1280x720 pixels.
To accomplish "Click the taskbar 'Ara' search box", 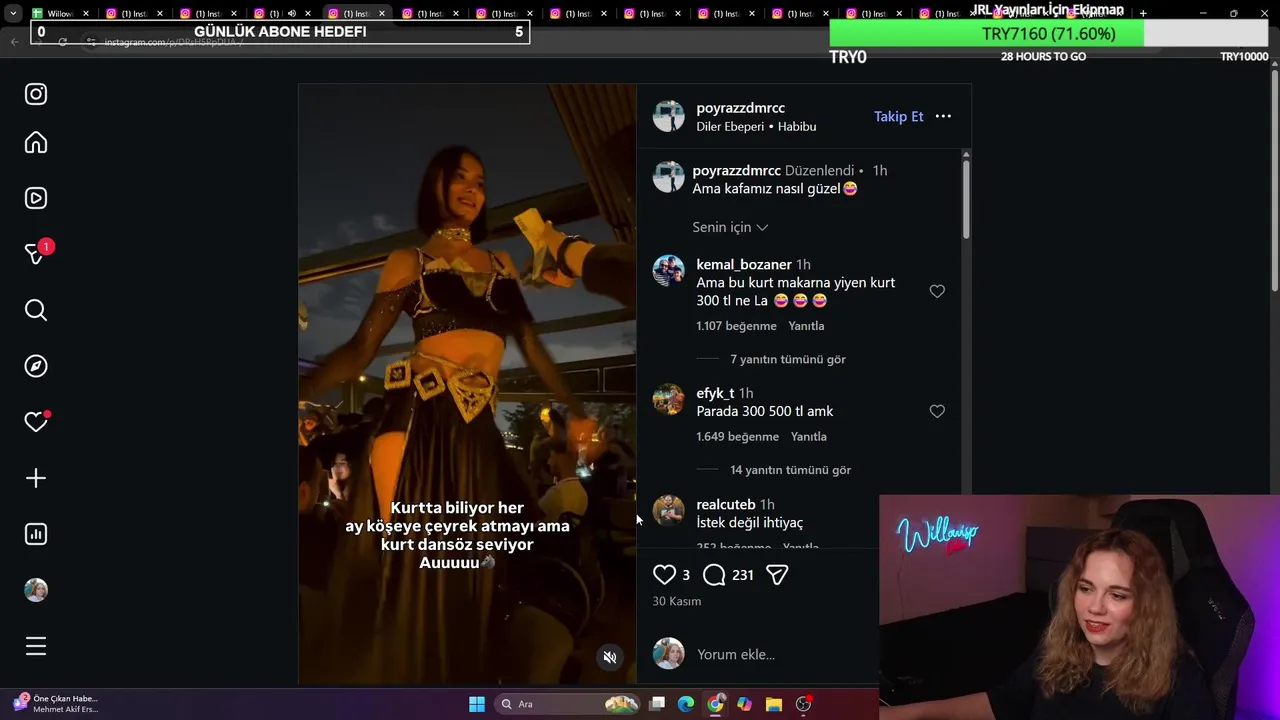I will [x=568, y=704].
